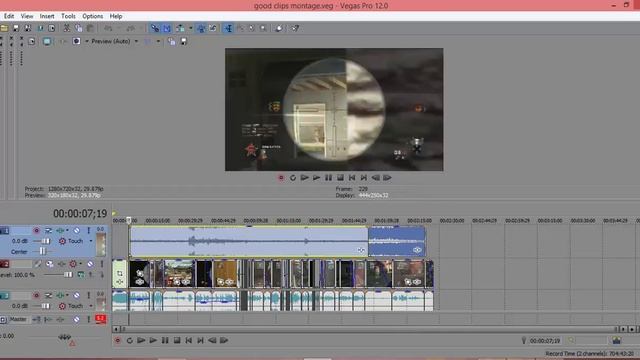Select the gold-colored video clip thumbnail
The height and width of the screenshot is (360, 640).
coord(225,273)
